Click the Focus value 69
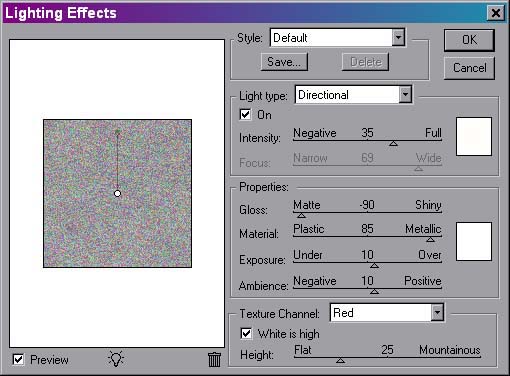 point(367,158)
